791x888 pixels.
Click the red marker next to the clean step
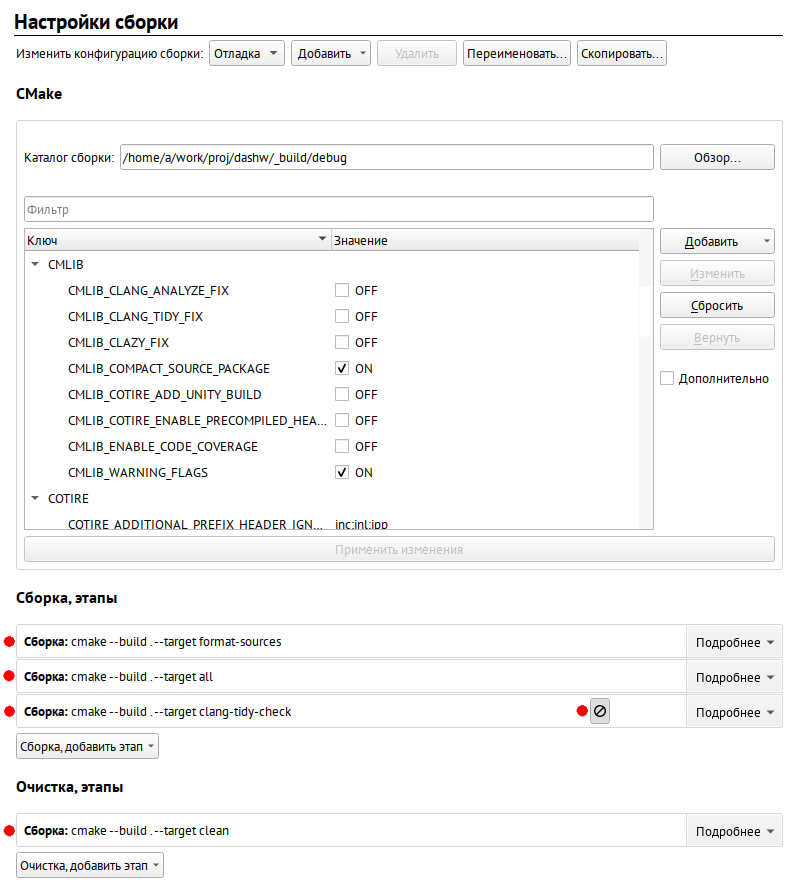click(x=9, y=831)
